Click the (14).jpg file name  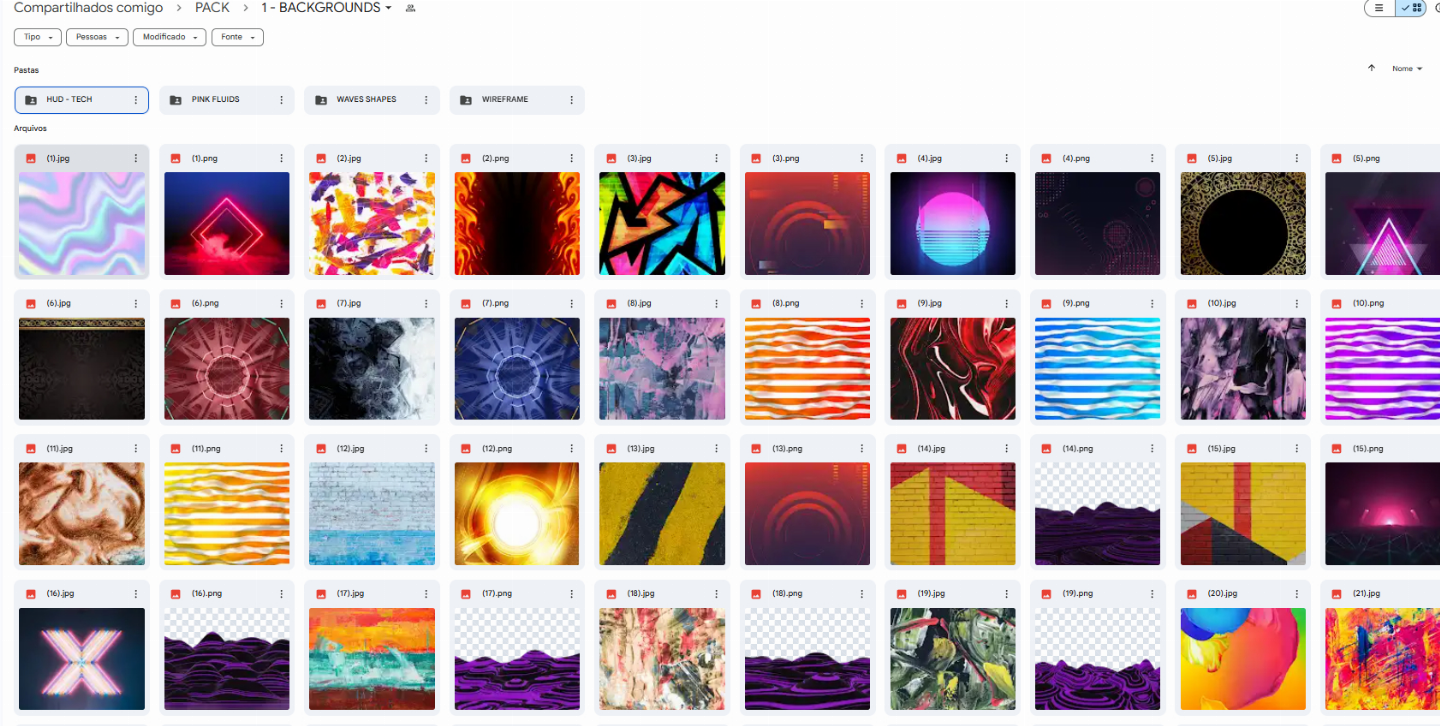click(931, 449)
